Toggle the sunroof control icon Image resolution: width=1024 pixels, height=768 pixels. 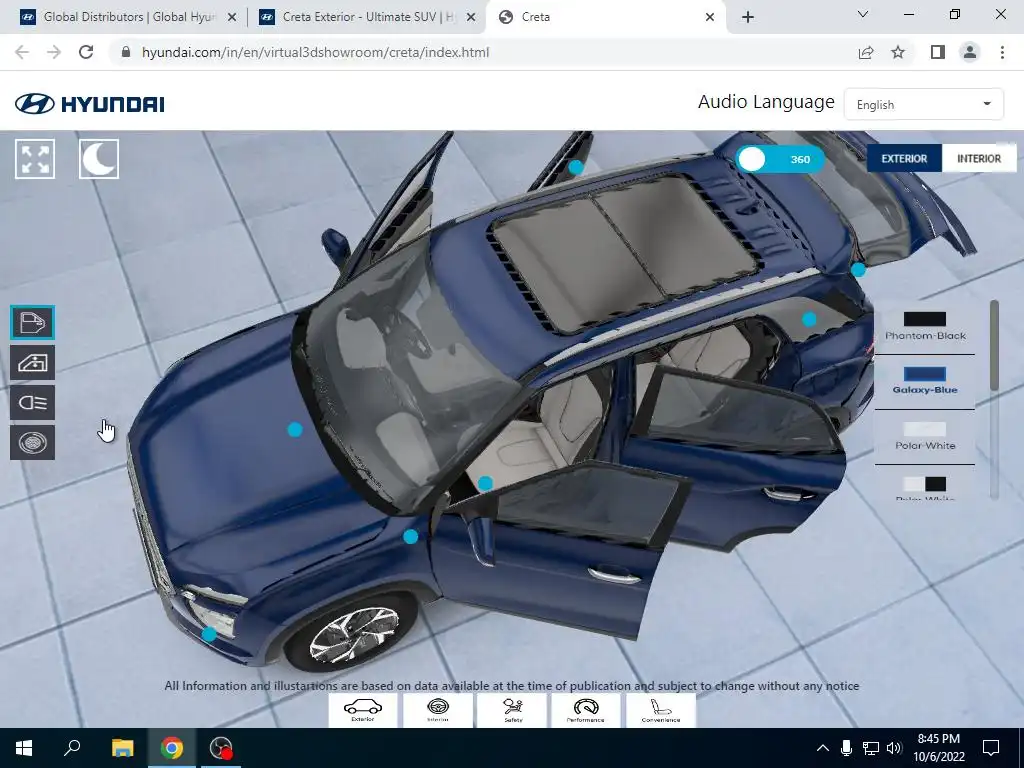(33, 362)
